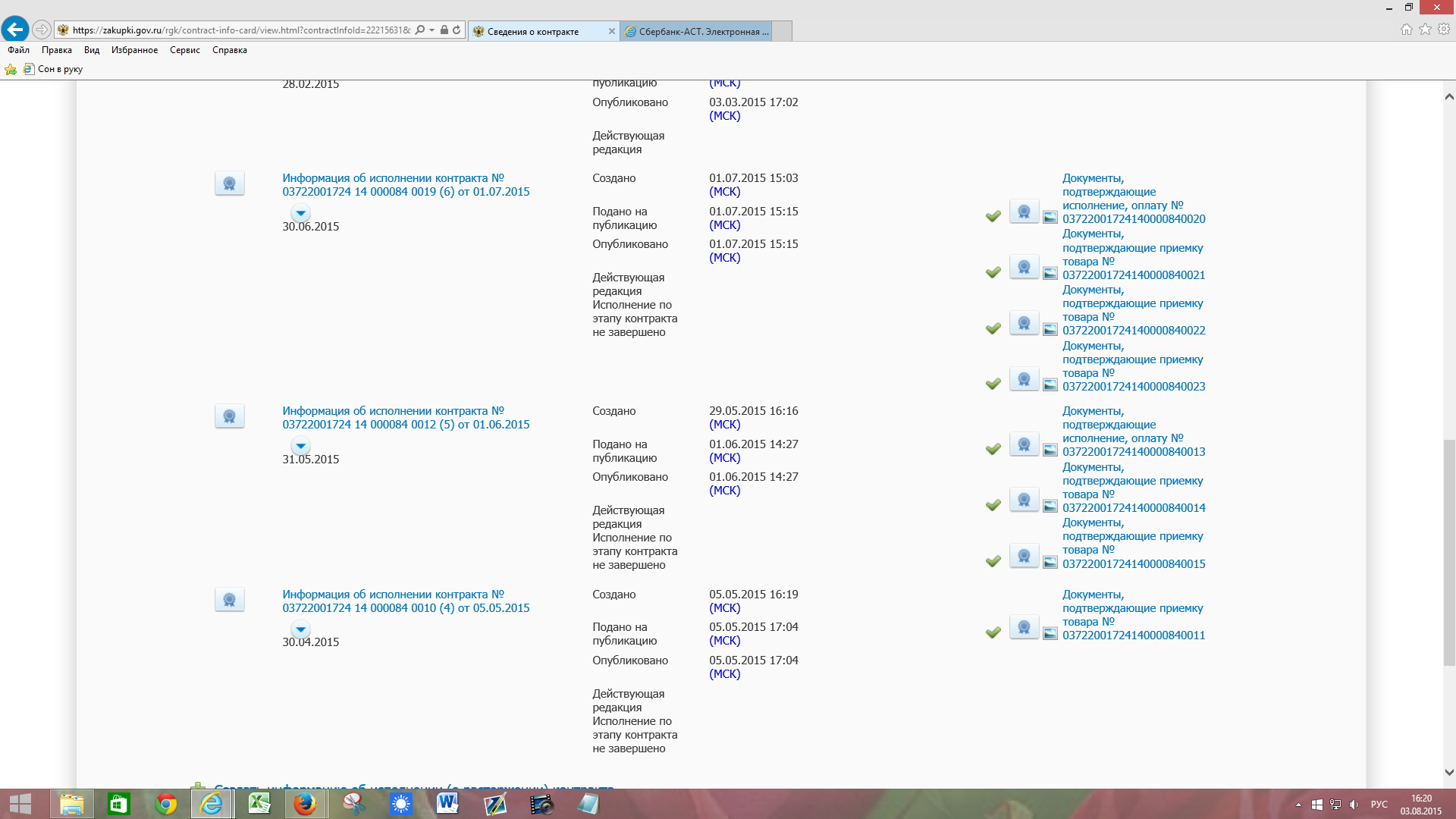Screen dimensions: 1456x819
Task: Expand dropdown arrow under contract info from 01.06.2015
Action: [301, 446]
